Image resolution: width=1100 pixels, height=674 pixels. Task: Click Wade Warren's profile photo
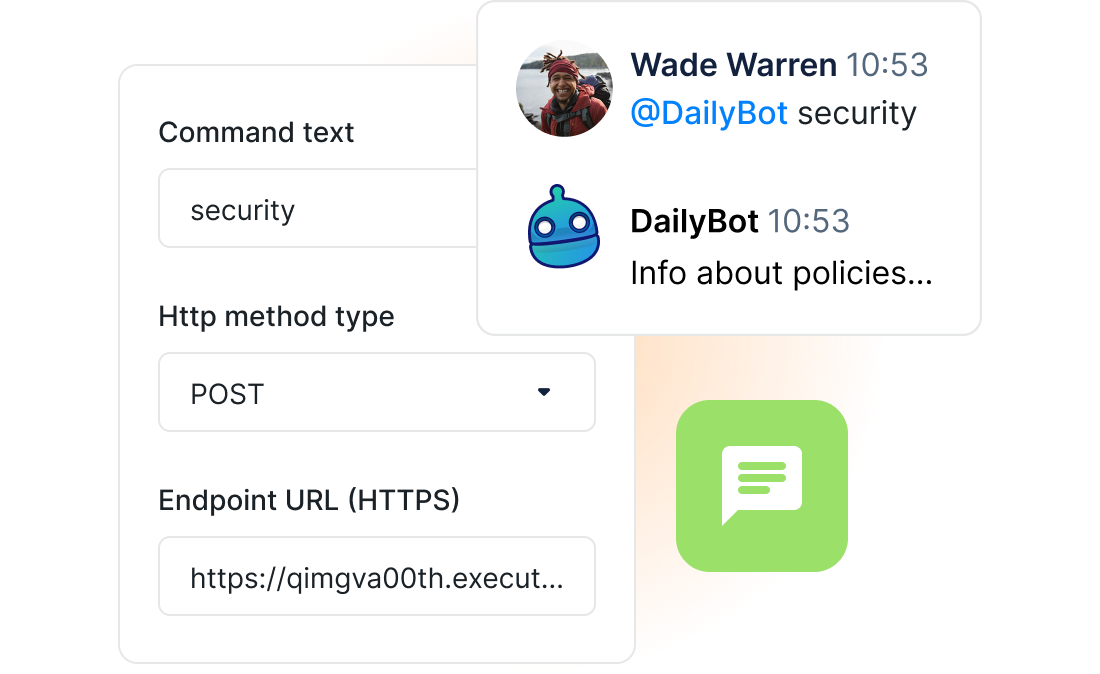[564, 88]
